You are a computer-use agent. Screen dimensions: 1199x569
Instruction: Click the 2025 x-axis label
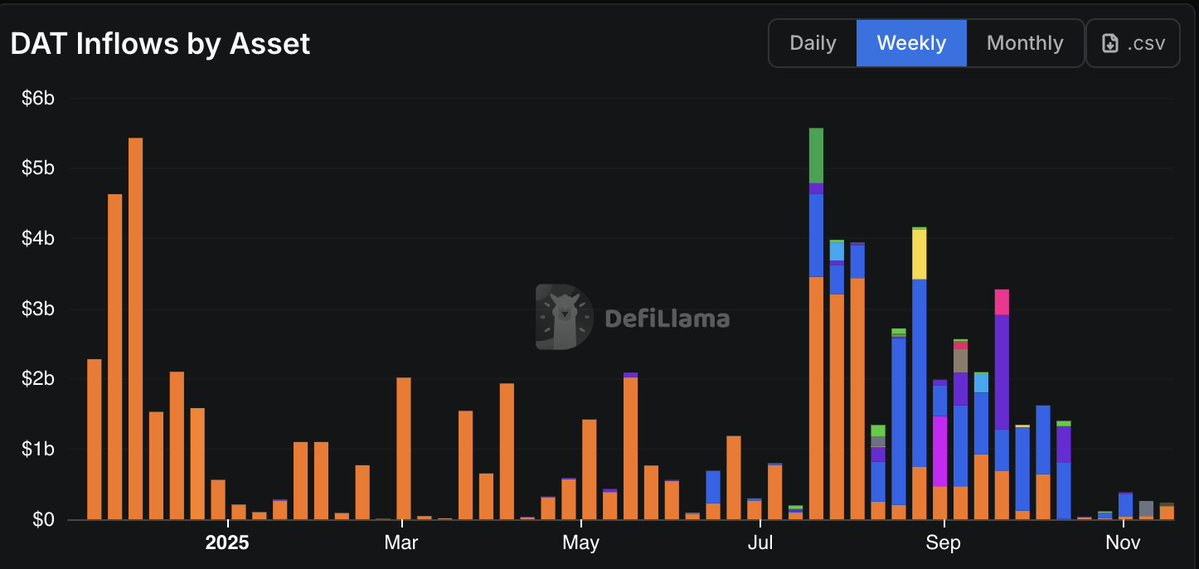pos(227,543)
